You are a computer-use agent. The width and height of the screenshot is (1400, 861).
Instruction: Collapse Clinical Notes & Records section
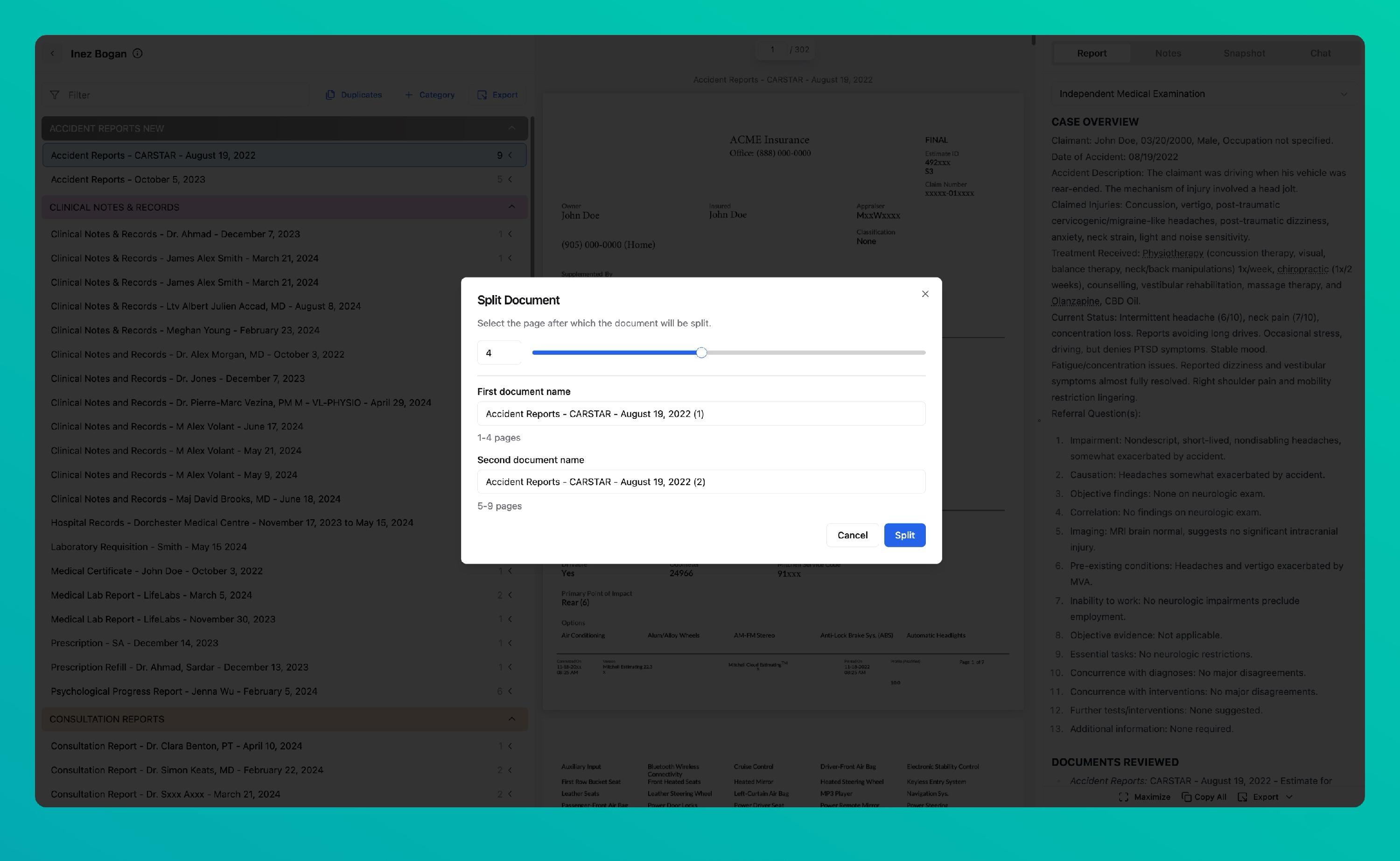pyautogui.click(x=511, y=207)
